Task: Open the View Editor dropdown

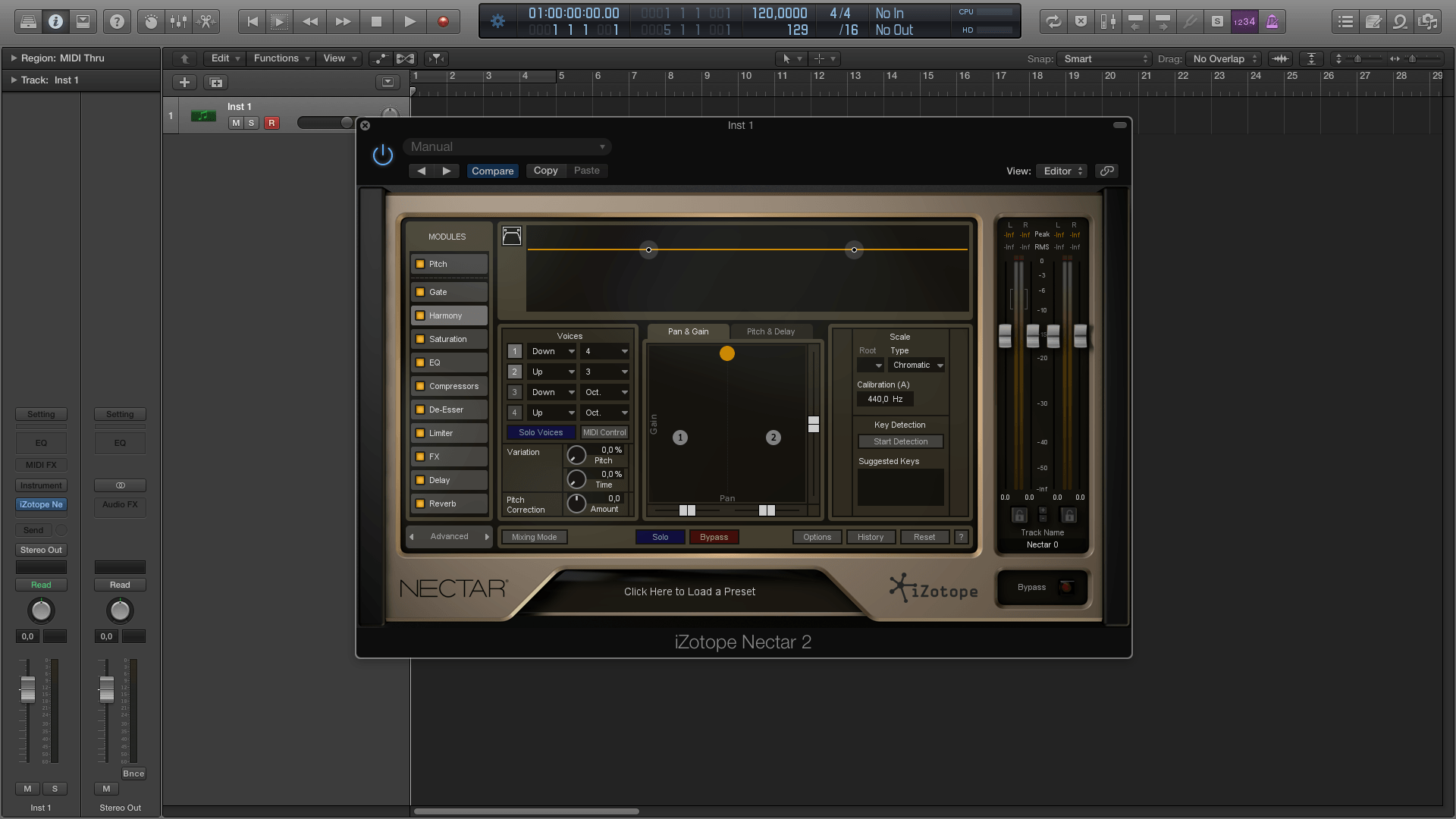Action: (x=1062, y=171)
